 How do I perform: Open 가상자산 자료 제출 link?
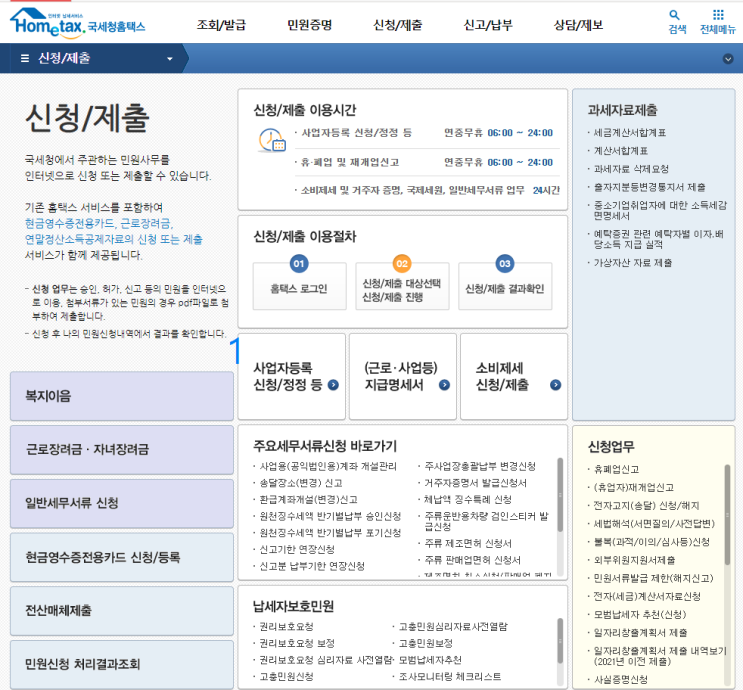tap(633, 263)
